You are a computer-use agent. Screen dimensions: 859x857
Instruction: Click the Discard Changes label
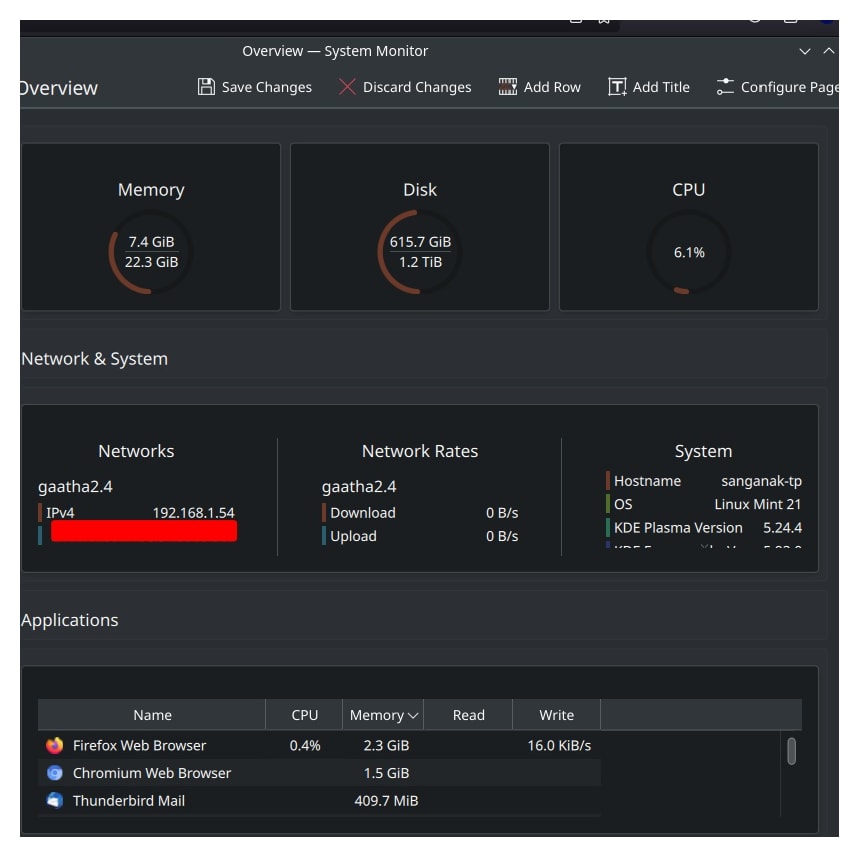tap(417, 87)
